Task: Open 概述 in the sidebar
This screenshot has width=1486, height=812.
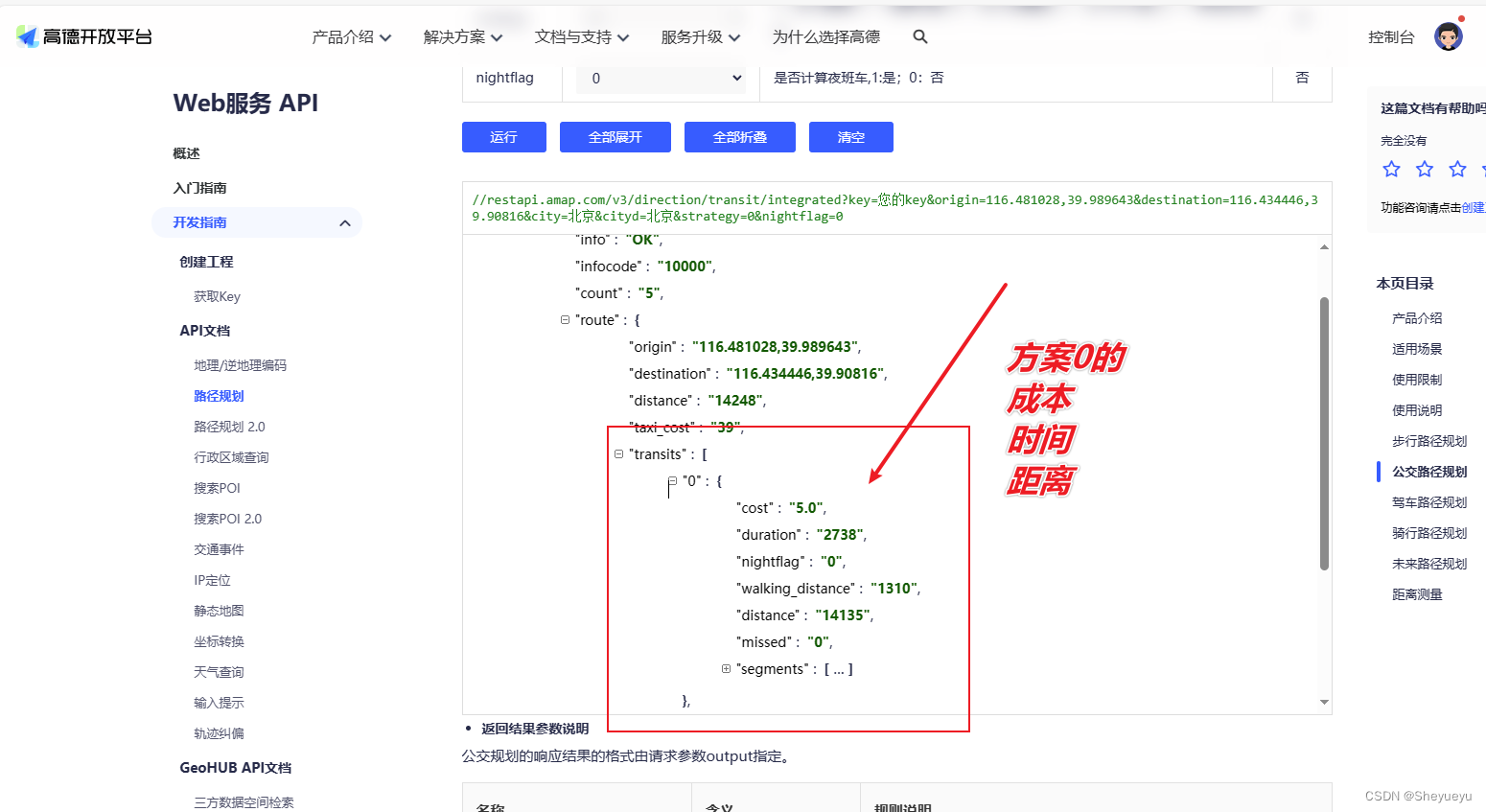Action: tap(186, 153)
